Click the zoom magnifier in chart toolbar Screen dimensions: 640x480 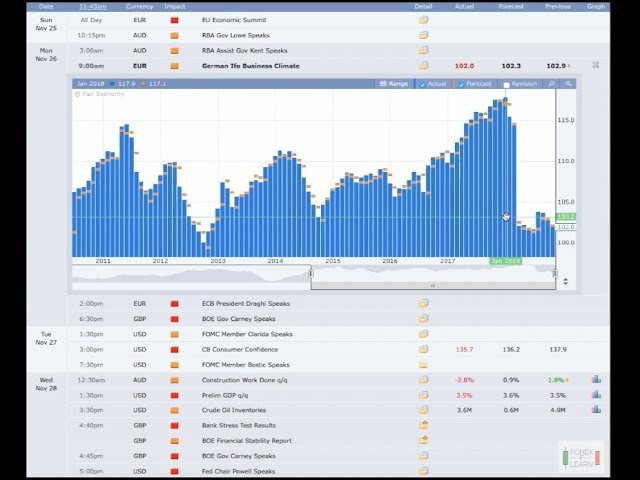click(569, 84)
